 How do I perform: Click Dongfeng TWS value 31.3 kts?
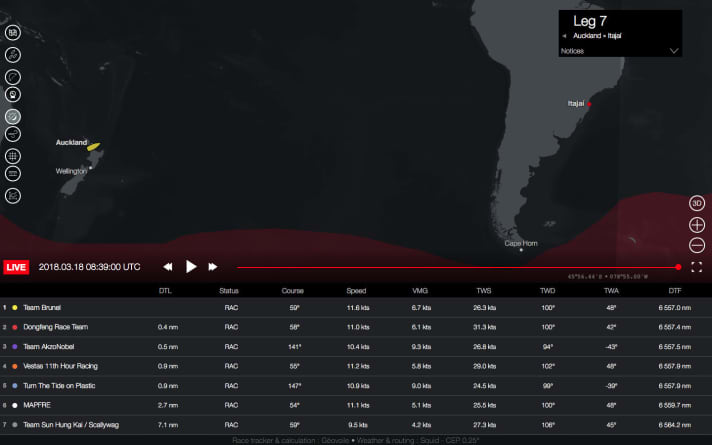pos(485,327)
